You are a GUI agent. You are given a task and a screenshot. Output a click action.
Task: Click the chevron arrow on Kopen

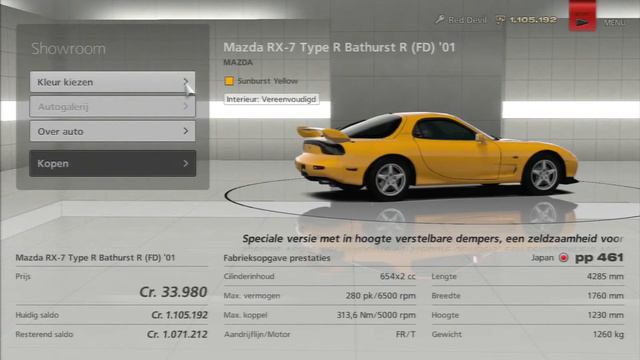click(x=186, y=163)
